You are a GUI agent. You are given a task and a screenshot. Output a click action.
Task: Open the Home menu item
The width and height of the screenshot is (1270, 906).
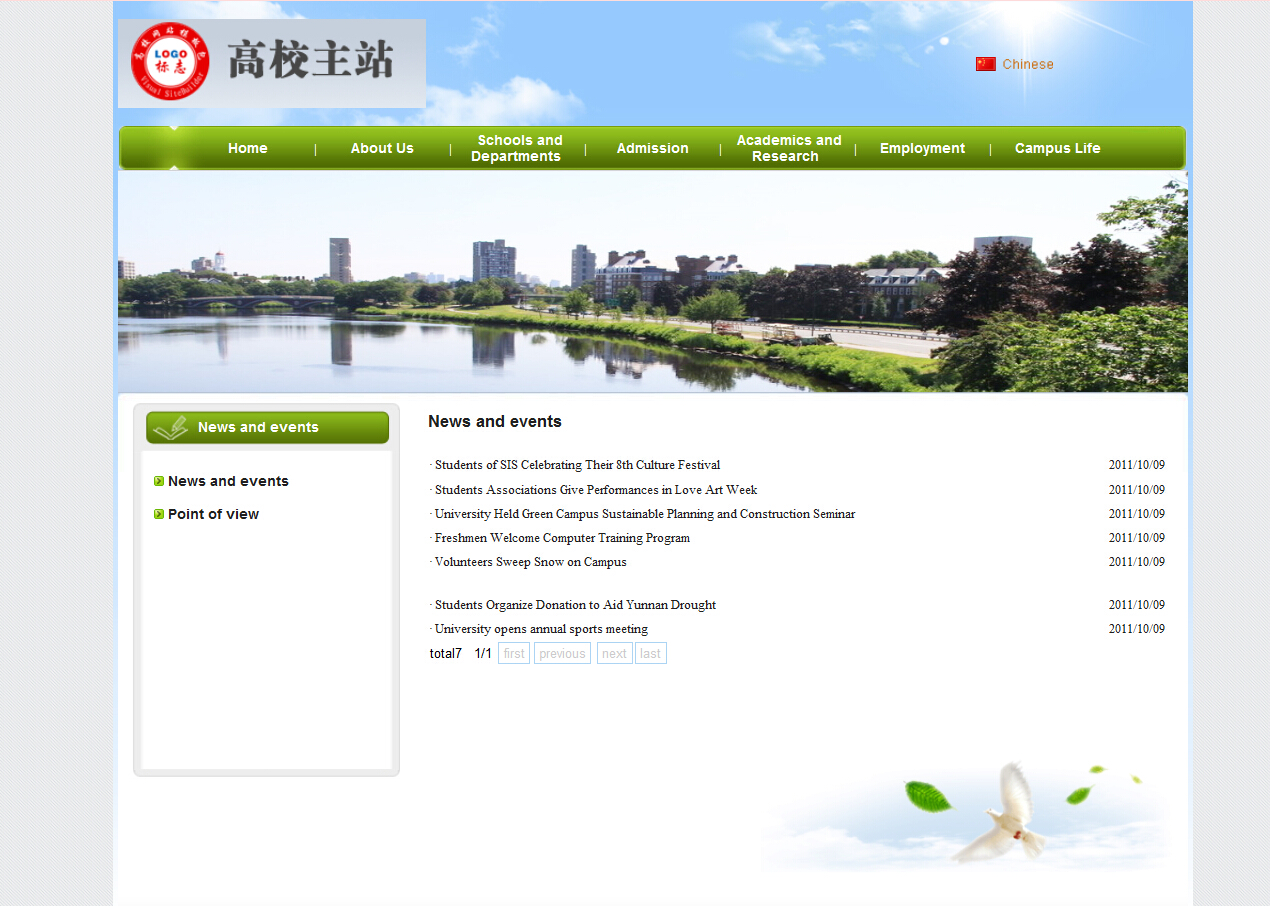[248, 148]
